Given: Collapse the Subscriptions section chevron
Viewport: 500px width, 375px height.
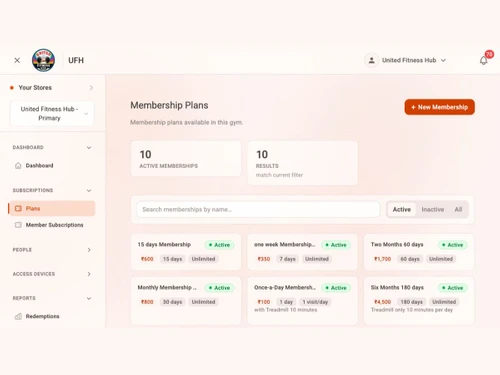Looking at the screenshot, I should click(x=89, y=191).
